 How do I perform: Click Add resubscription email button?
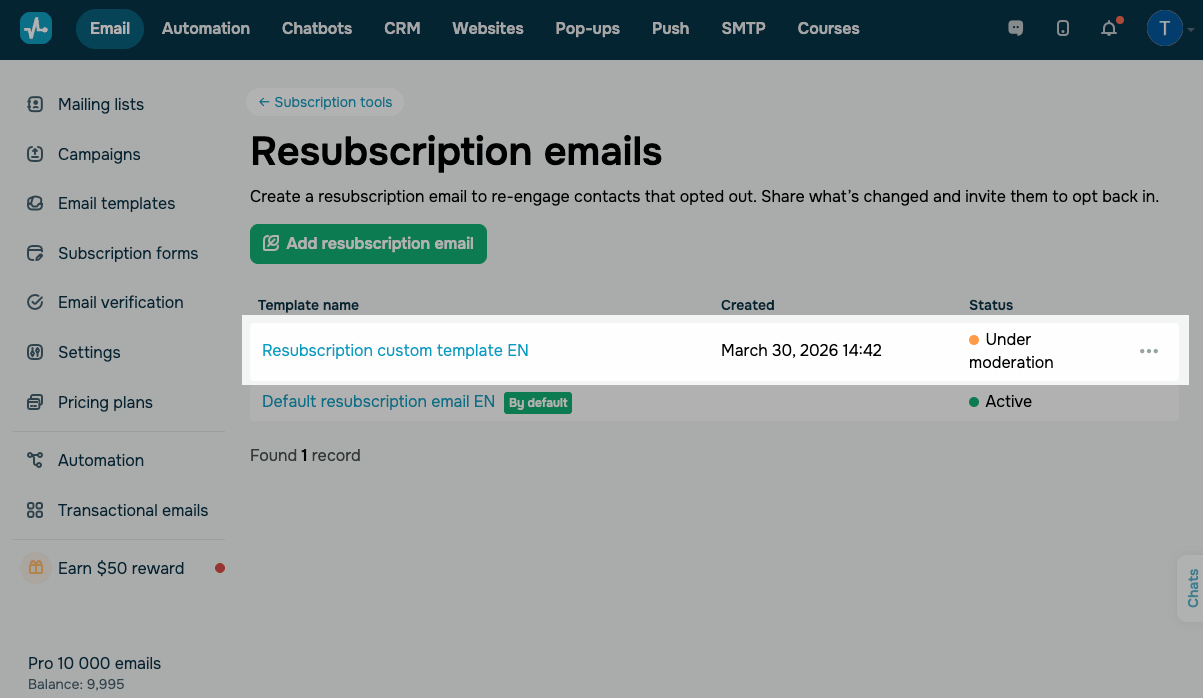(x=368, y=244)
